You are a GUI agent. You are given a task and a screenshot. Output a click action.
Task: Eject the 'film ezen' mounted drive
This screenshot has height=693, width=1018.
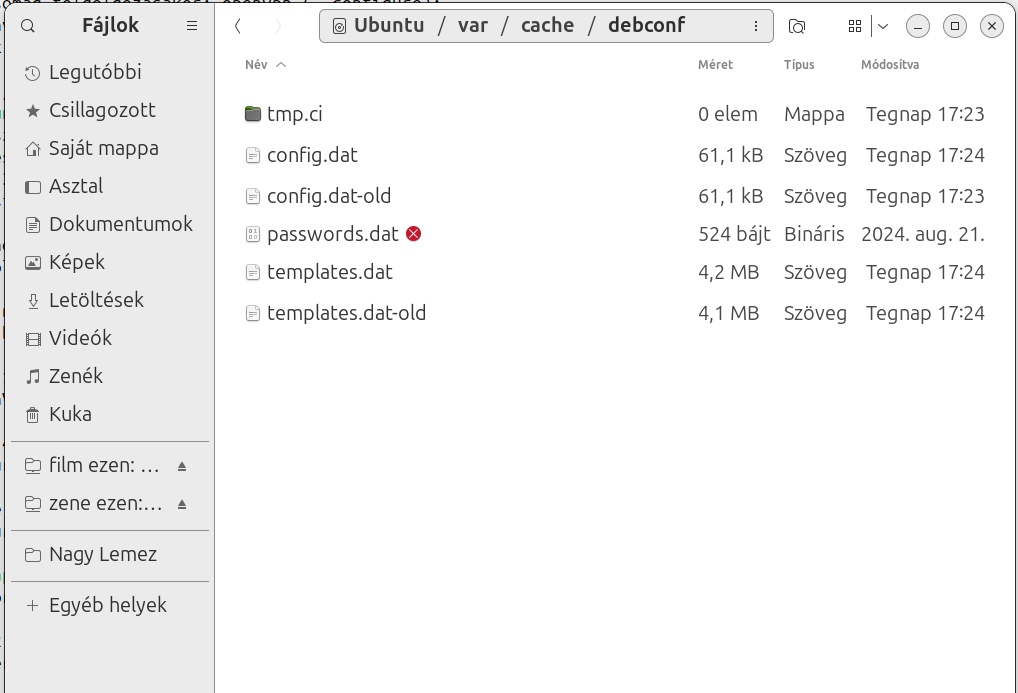182,466
